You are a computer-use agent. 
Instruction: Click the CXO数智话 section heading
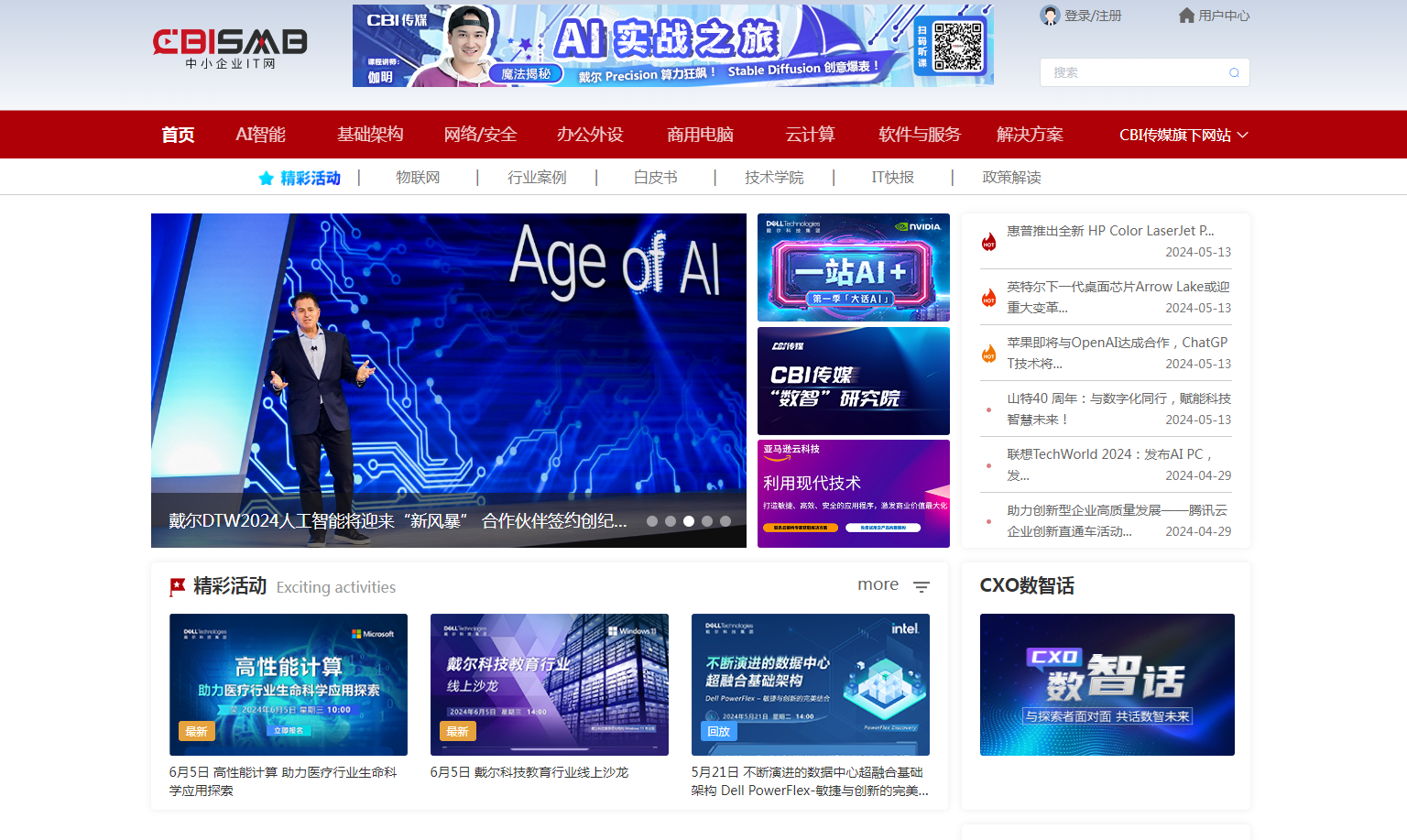coord(1027,585)
